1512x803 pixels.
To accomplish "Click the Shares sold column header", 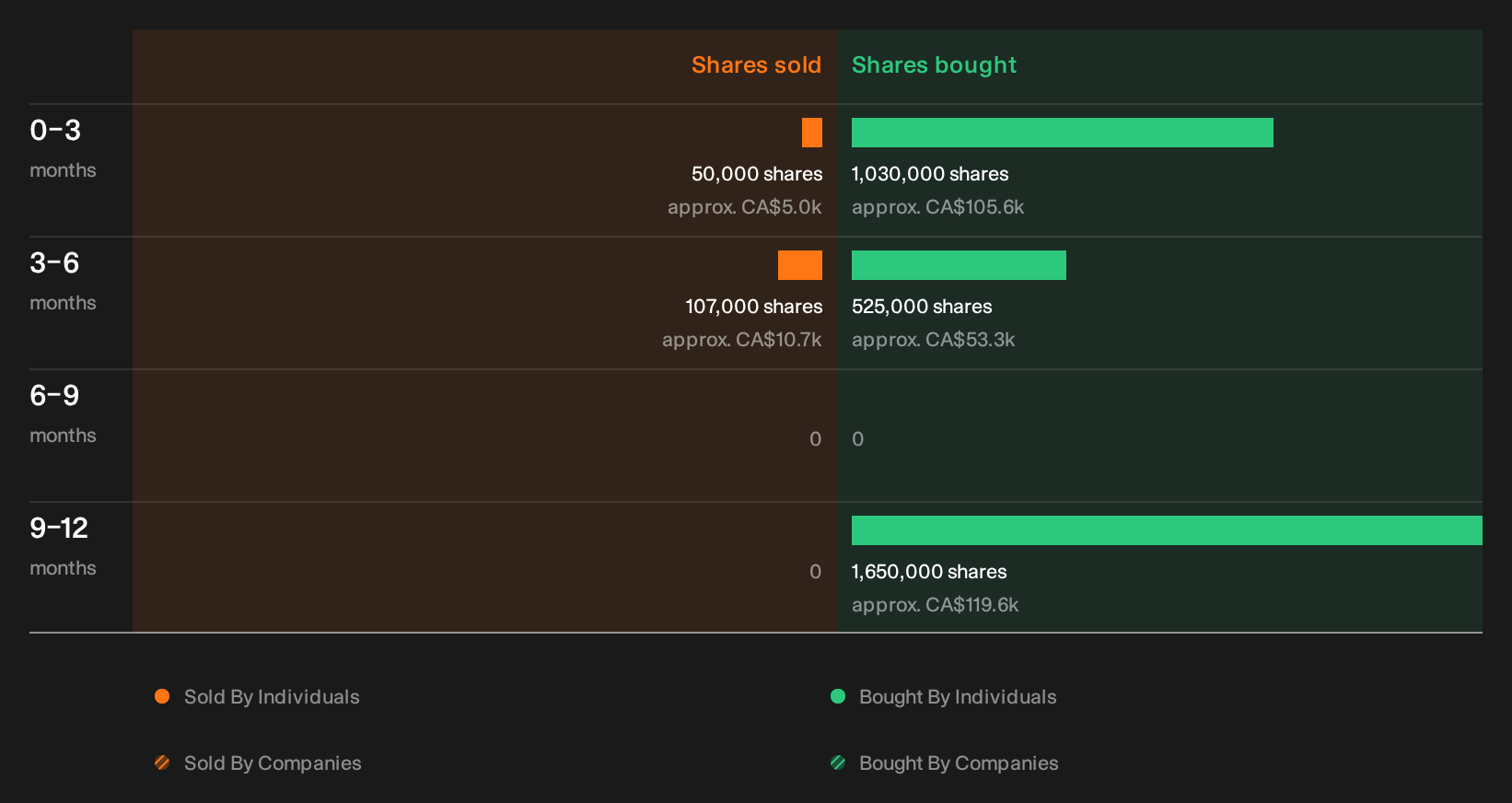I will pyautogui.click(x=756, y=65).
